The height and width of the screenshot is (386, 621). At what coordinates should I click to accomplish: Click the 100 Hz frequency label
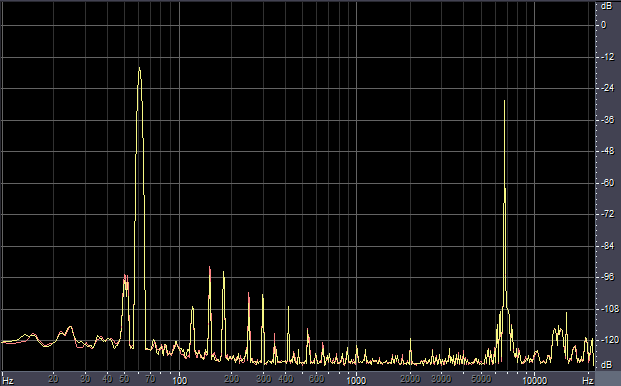[x=179, y=380]
